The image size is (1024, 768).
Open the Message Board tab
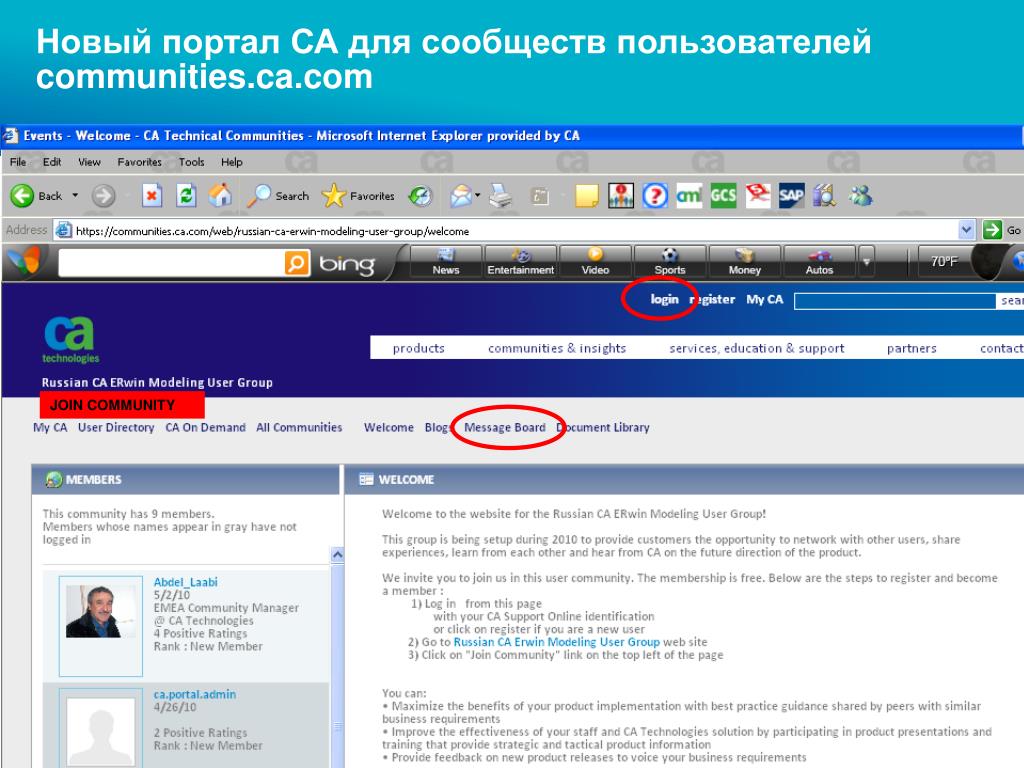[x=504, y=427]
